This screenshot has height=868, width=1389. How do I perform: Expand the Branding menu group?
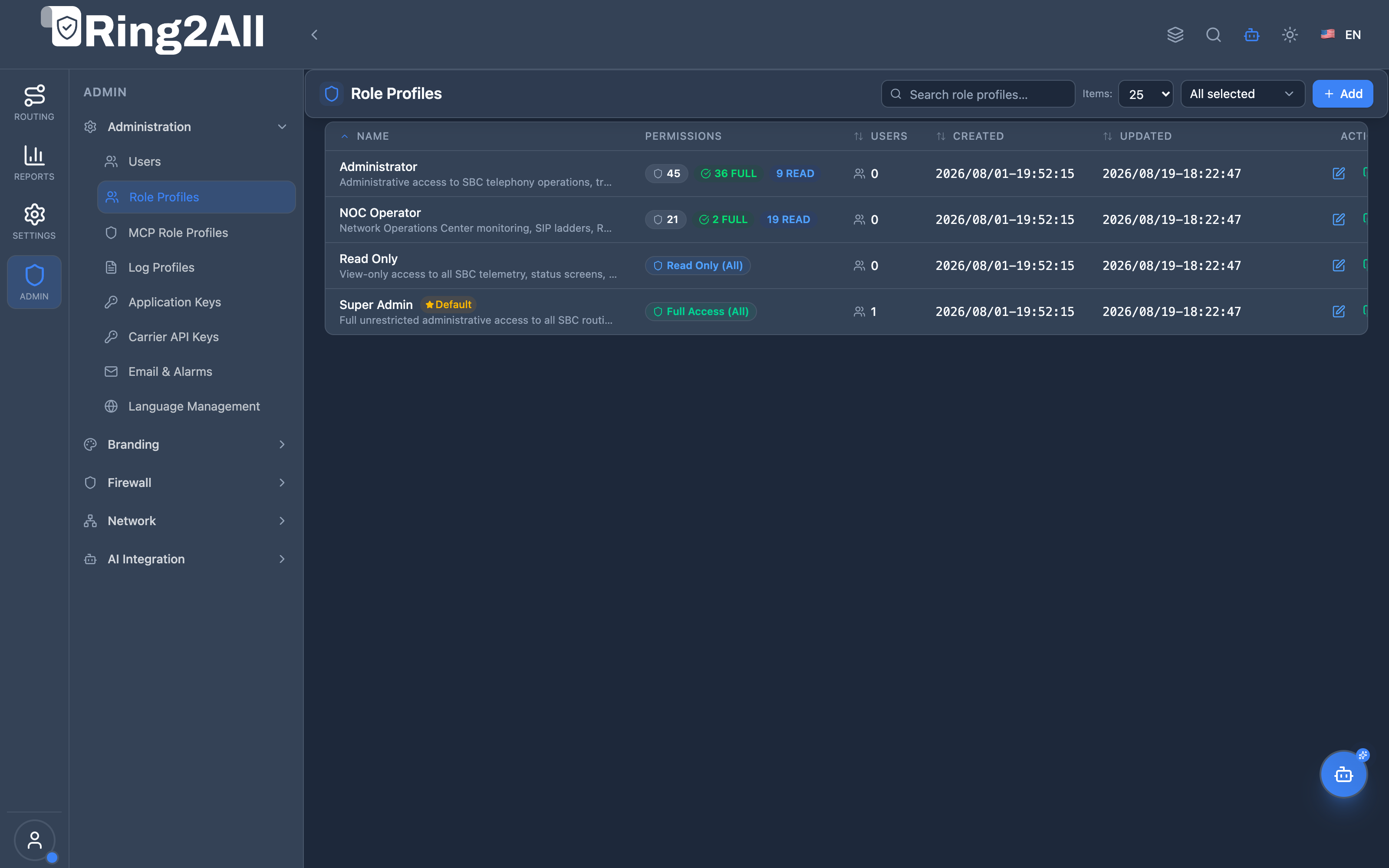point(185,444)
